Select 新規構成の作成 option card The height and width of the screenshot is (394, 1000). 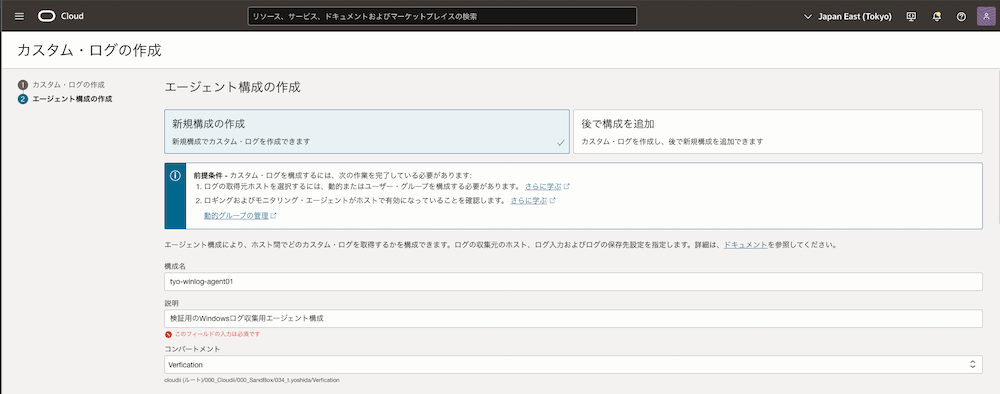click(367, 131)
